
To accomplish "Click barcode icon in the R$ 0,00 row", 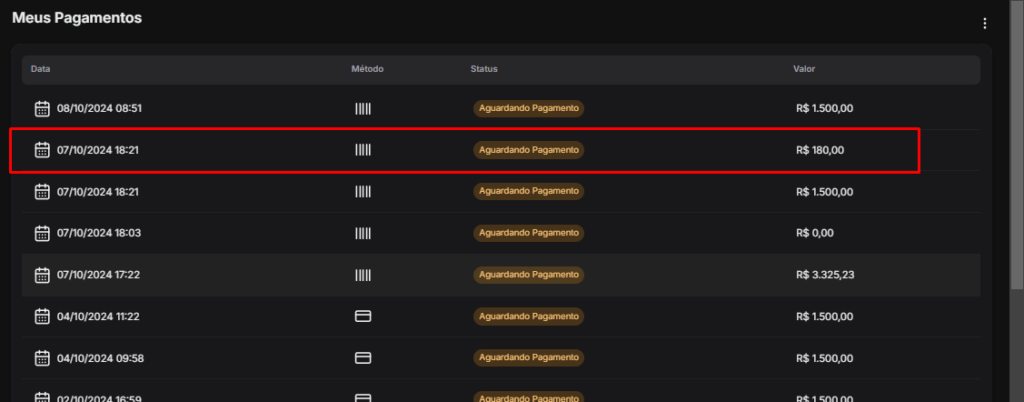I will 363,233.
